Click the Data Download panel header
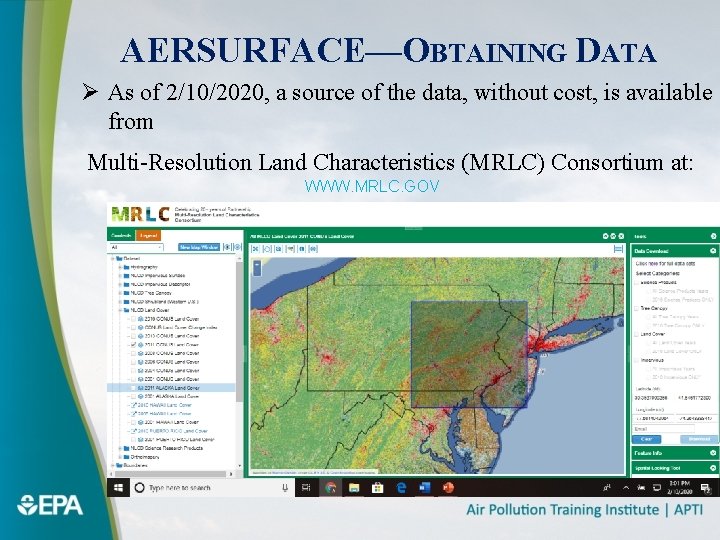Image resolution: width=720 pixels, height=540 pixels. click(x=674, y=251)
